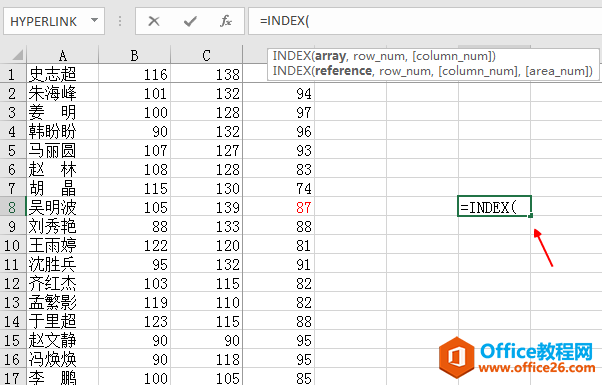This screenshot has width=602, height=385.
Task: Select row 12 header
Action: tap(13, 283)
